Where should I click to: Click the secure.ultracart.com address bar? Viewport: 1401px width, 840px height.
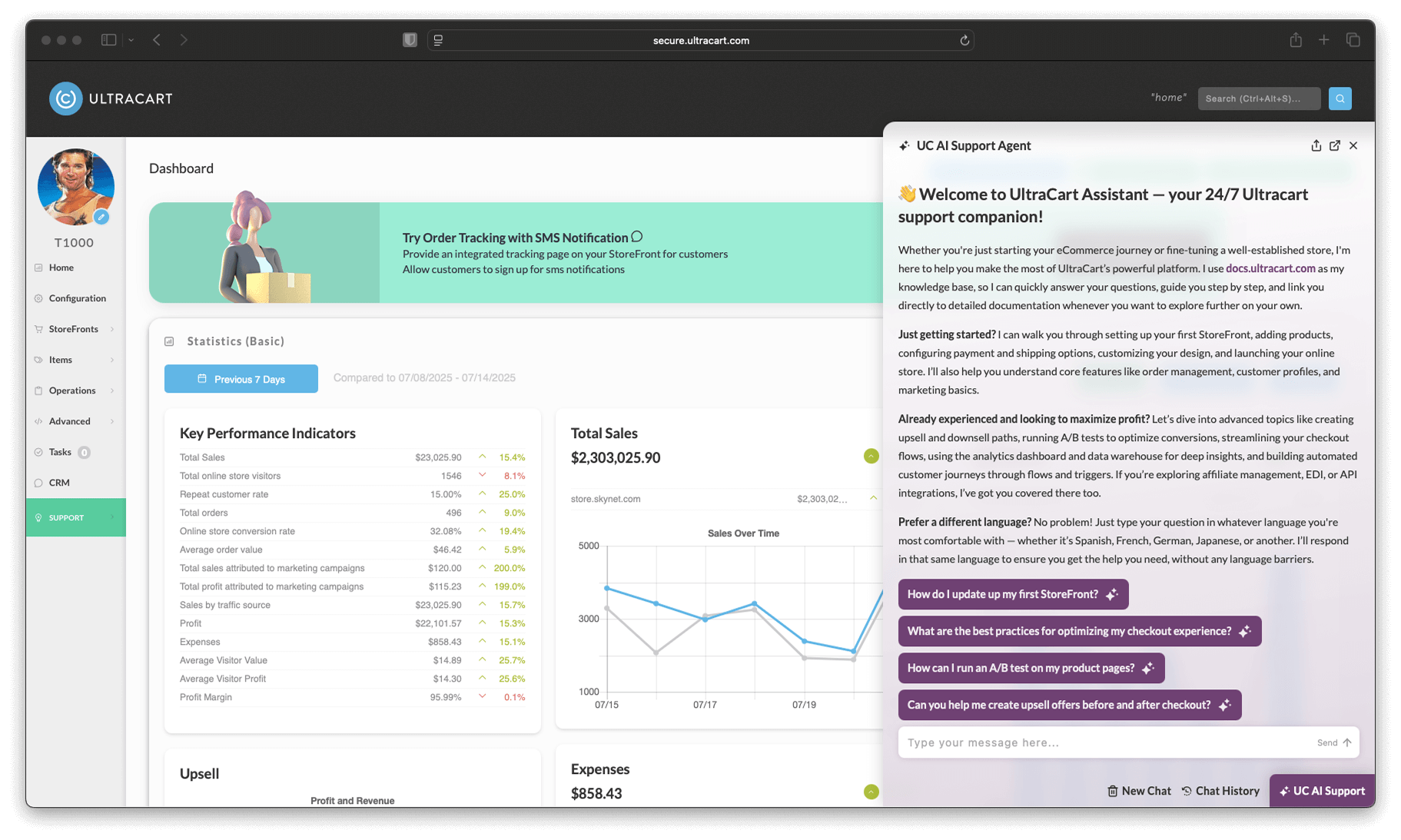[701, 40]
